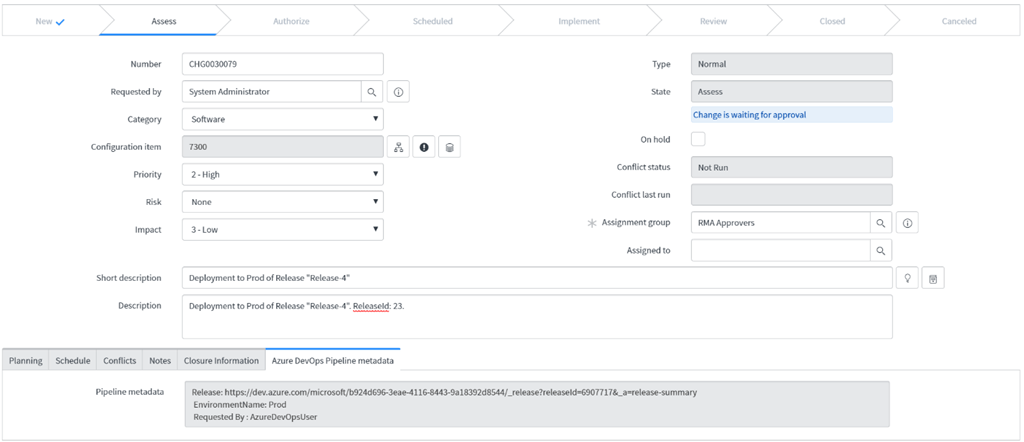Open the Priority dropdown

pos(283,174)
